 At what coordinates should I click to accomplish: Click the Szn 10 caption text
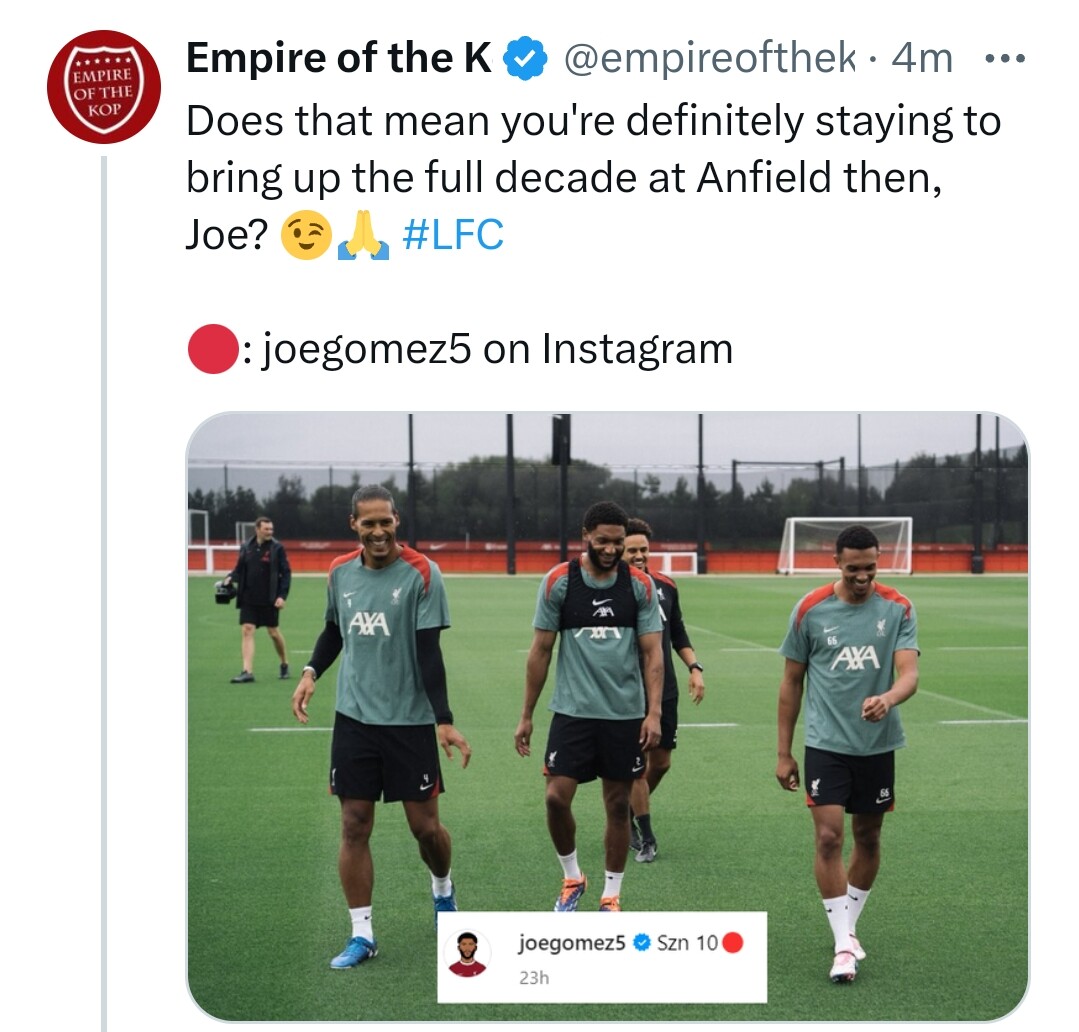pyautogui.click(x=687, y=942)
